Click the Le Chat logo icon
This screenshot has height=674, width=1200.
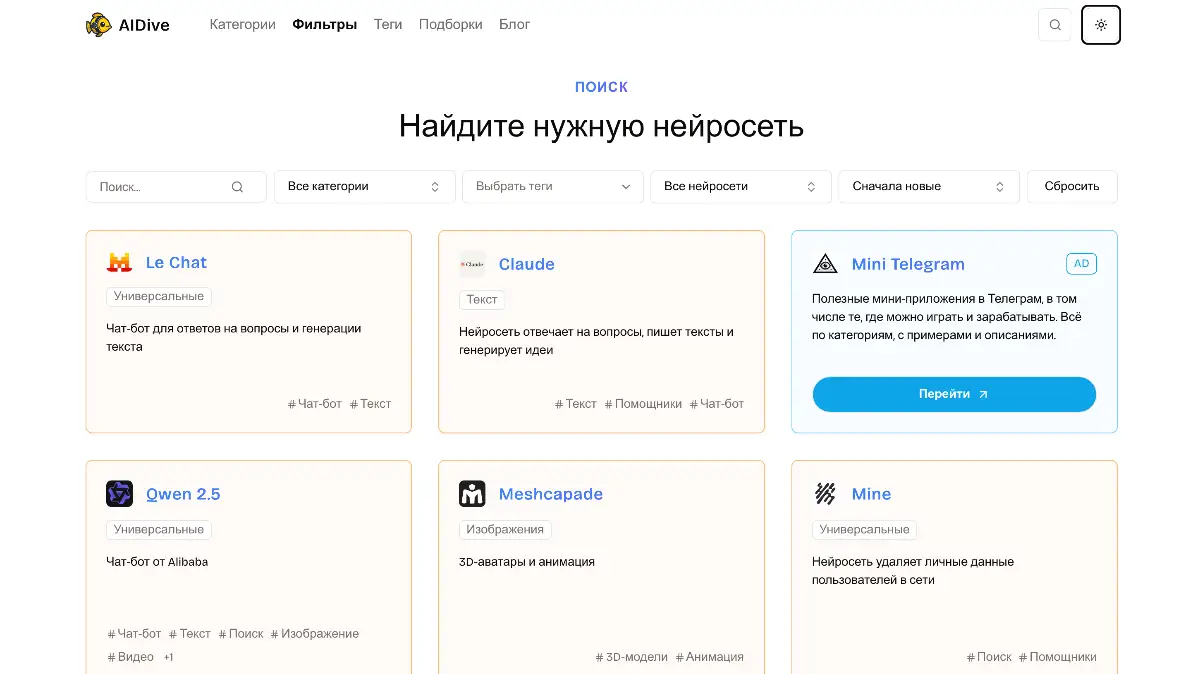(x=119, y=263)
